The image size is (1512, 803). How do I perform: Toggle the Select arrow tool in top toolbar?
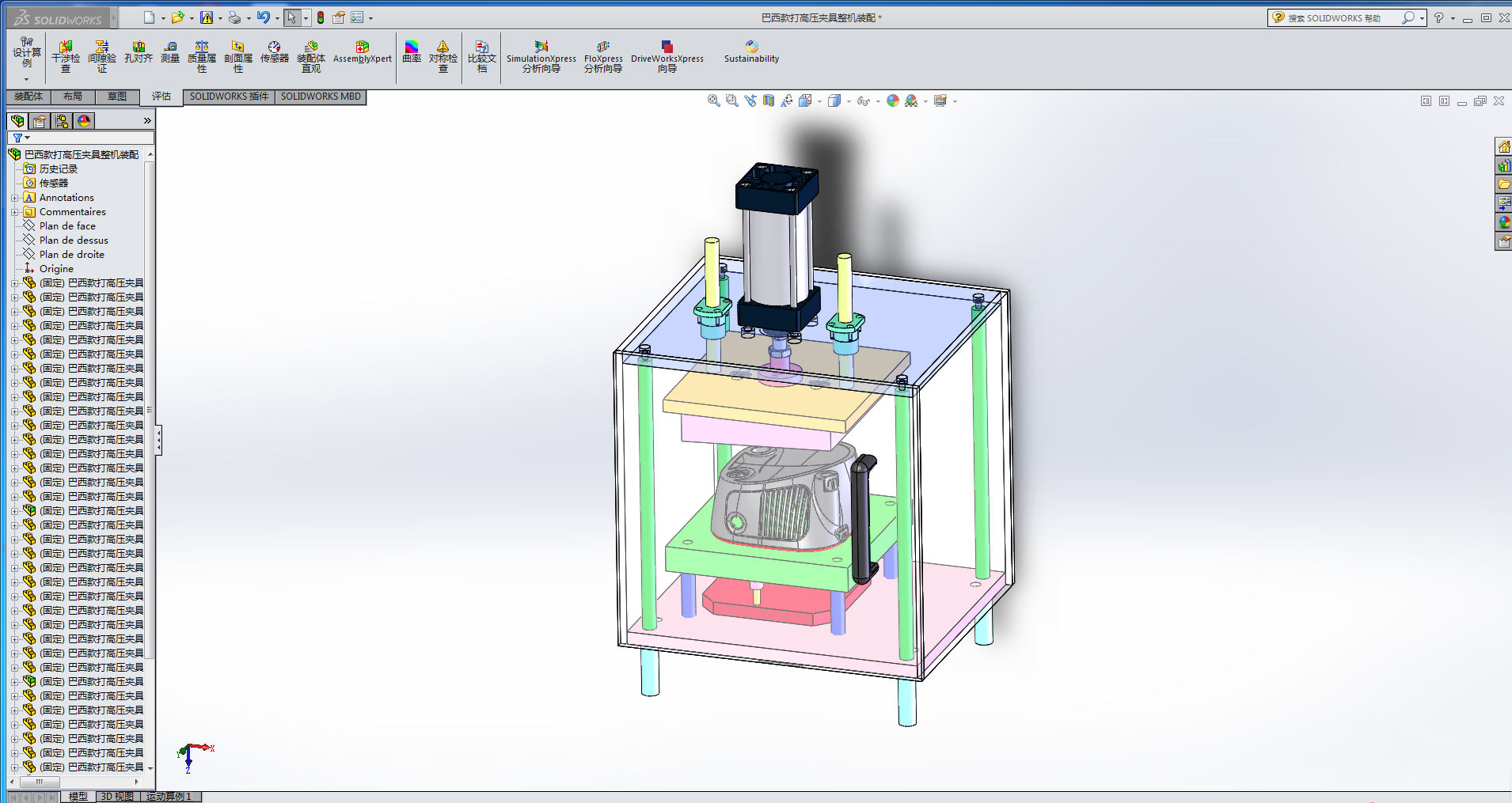tap(292, 17)
